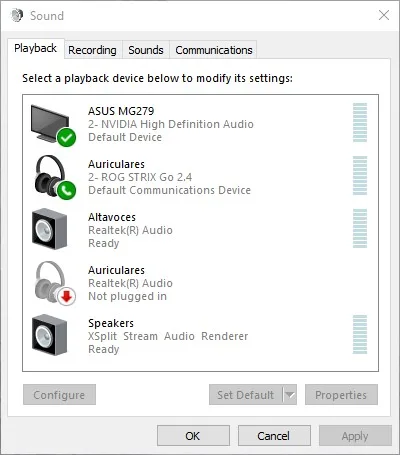Image resolution: width=400 pixels, height=455 pixels.
Task: Switch to the Communications tab
Action: [x=214, y=50]
